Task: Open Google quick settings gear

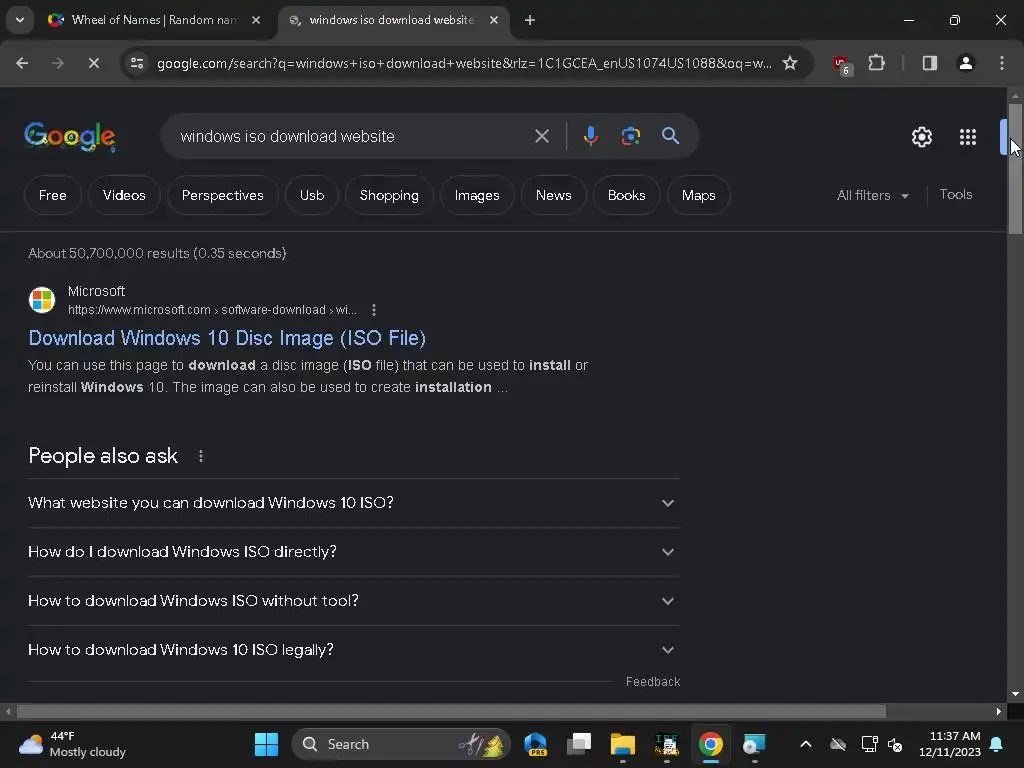Action: (922, 136)
